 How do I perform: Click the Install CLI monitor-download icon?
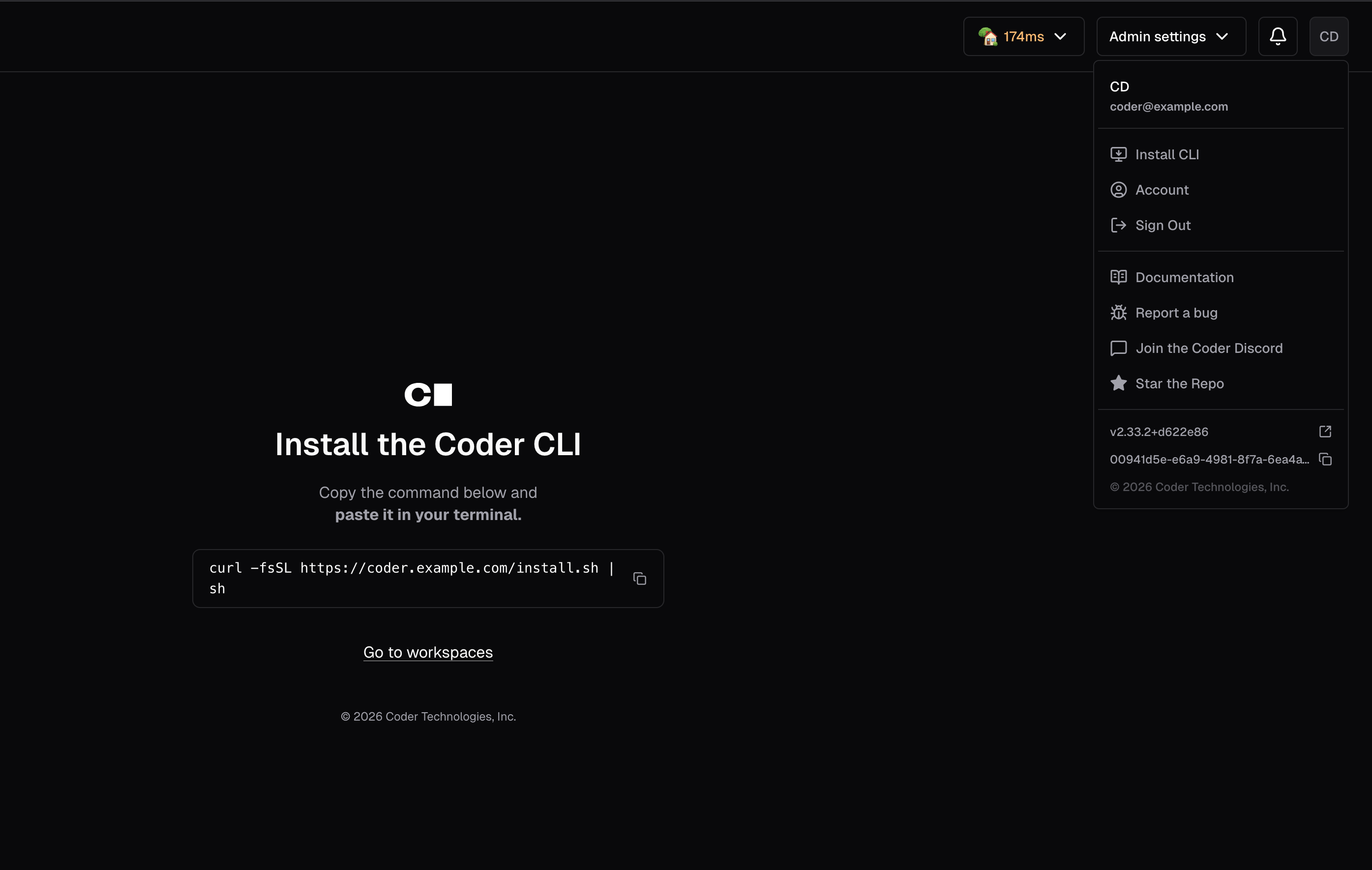coord(1118,154)
